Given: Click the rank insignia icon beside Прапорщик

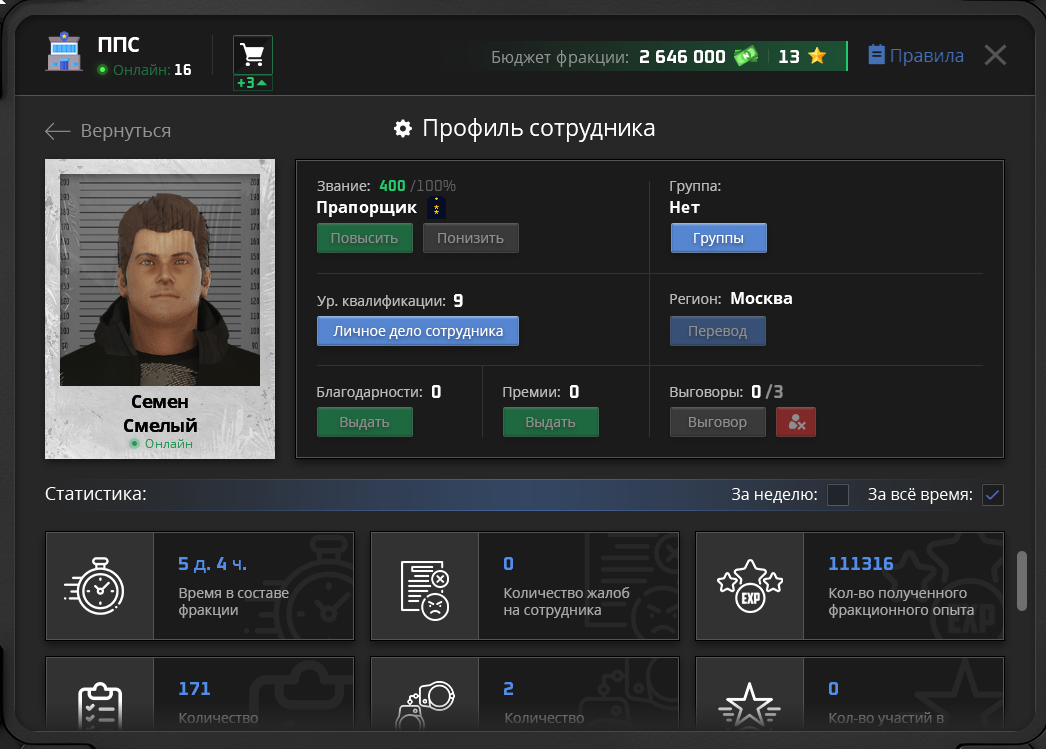Looking at the screenshot, I should point(436,208).
